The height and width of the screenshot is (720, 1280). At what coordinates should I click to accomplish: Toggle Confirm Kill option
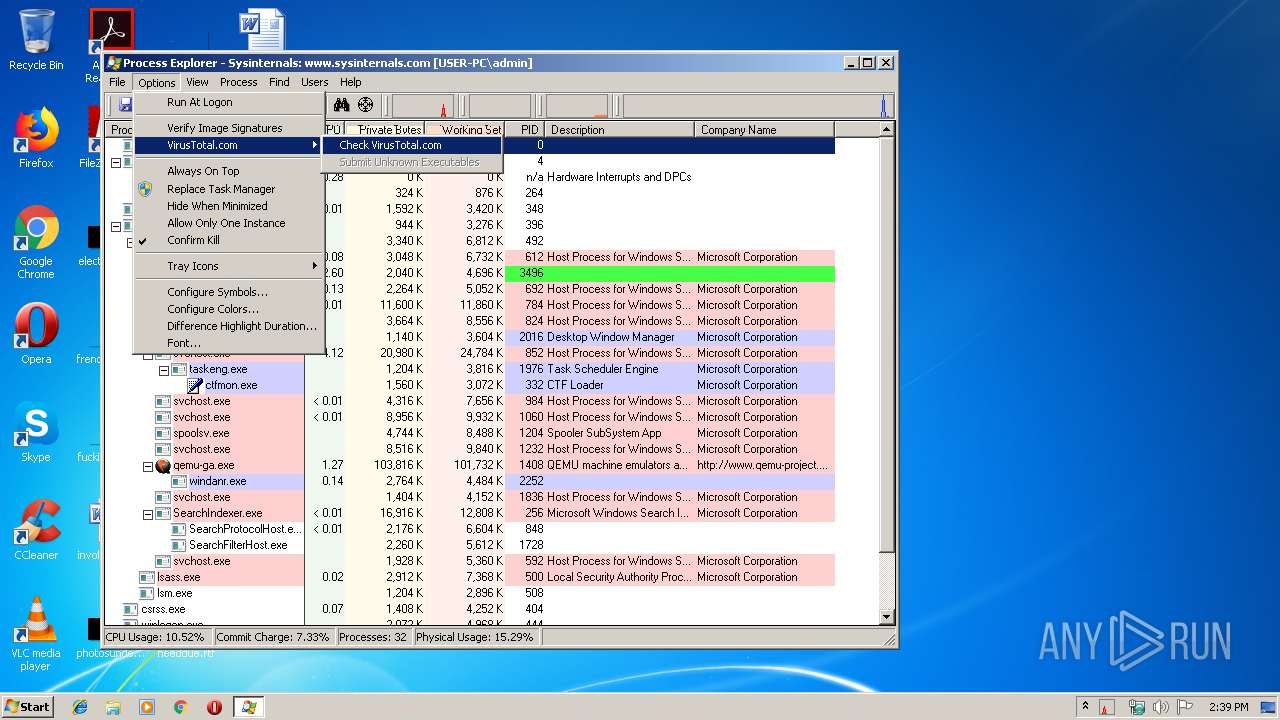(x=229, y=240)
